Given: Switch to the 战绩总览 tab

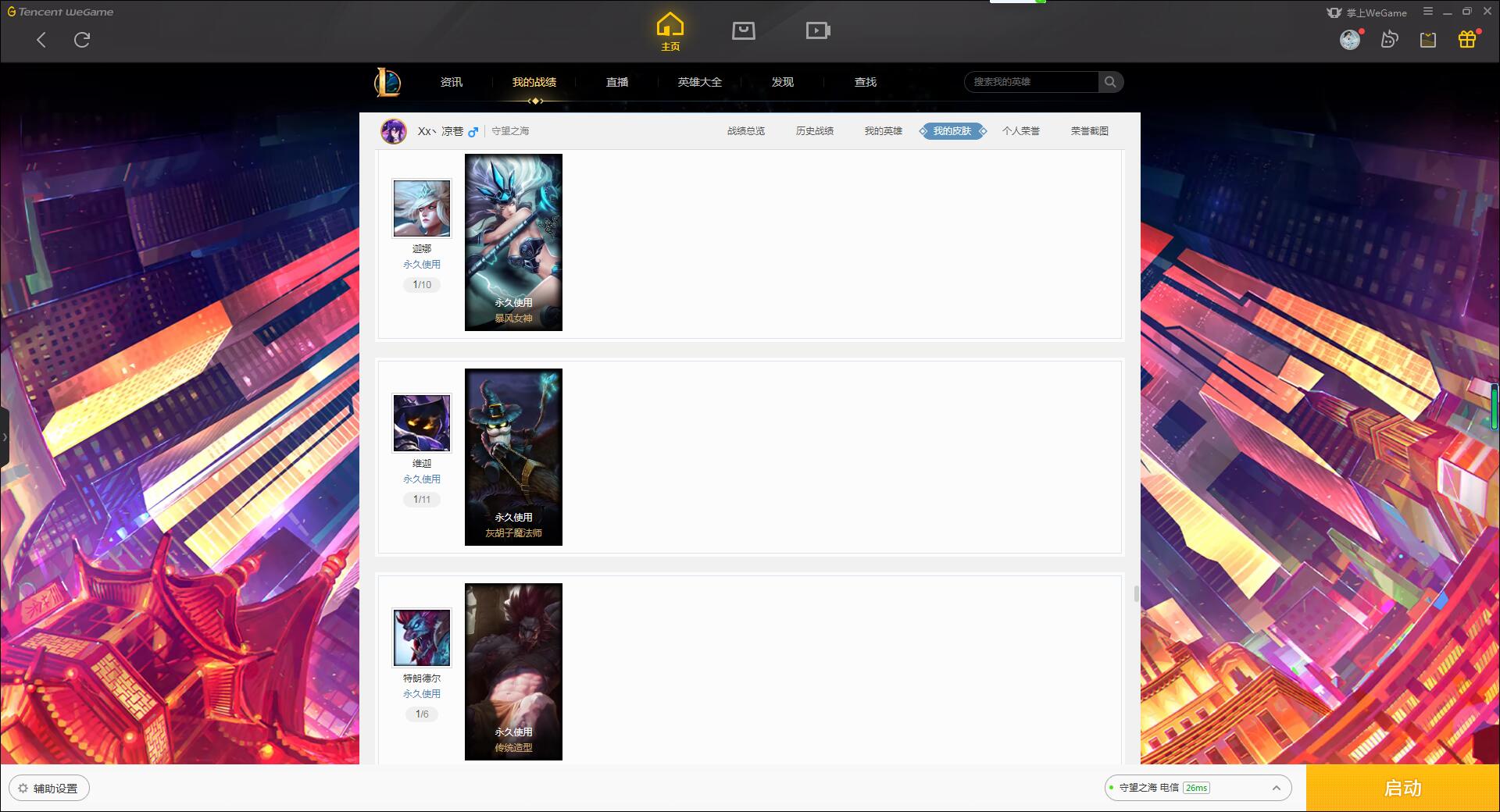Looking at the screenshot, I should tap(746, 131).
